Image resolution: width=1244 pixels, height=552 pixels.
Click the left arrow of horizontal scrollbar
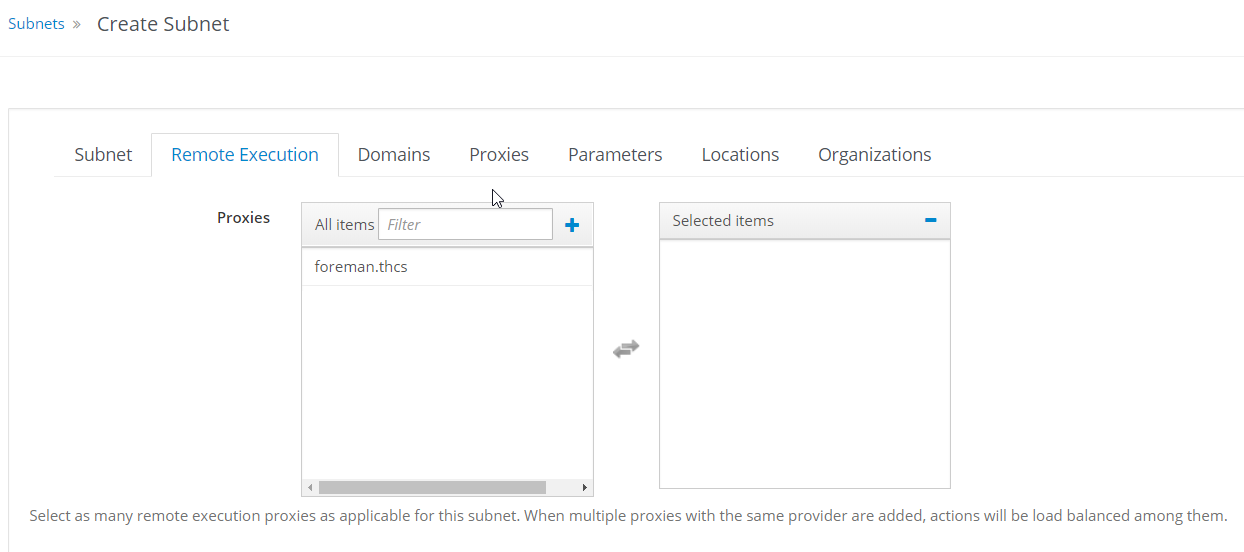(x=310, y=488)
